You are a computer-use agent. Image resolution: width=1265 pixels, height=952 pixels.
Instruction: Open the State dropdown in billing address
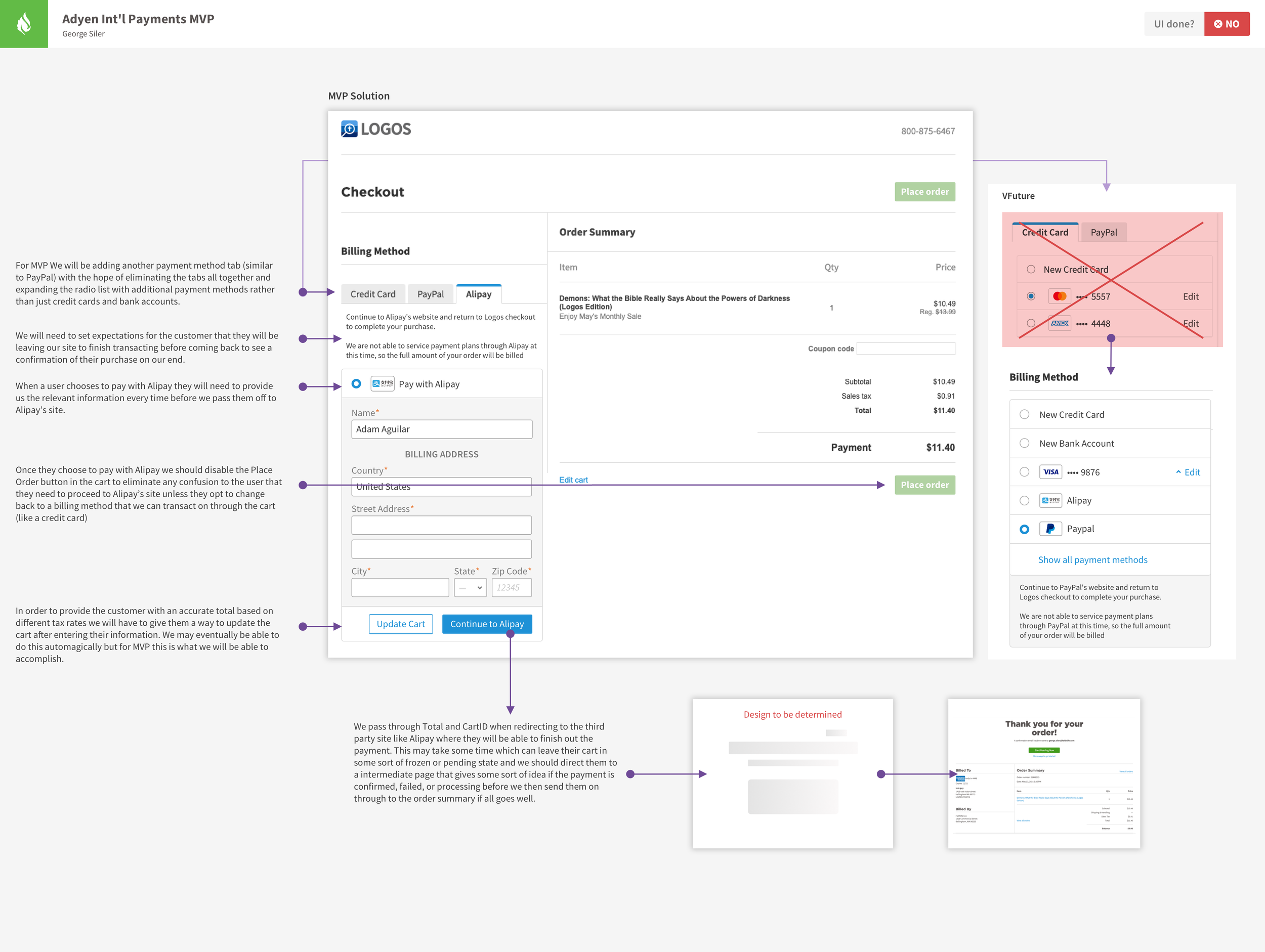(470, 587)
